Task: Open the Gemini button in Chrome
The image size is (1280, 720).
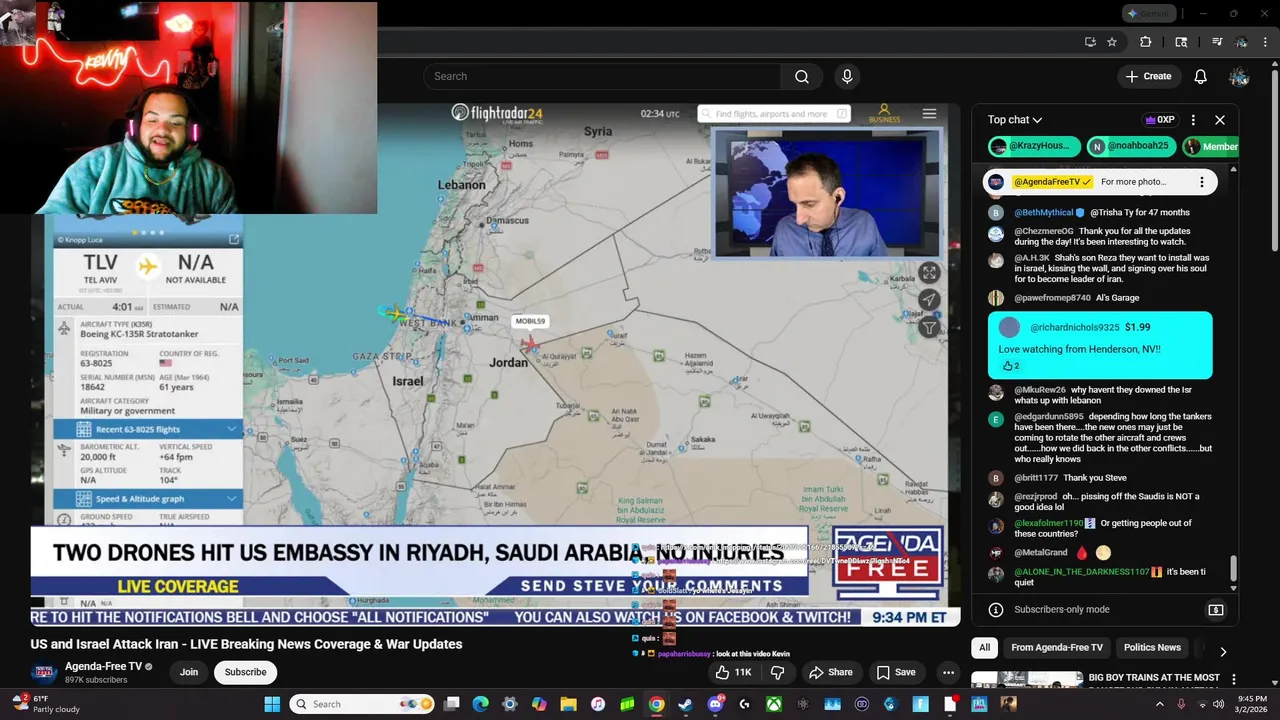Action: 1147,14
